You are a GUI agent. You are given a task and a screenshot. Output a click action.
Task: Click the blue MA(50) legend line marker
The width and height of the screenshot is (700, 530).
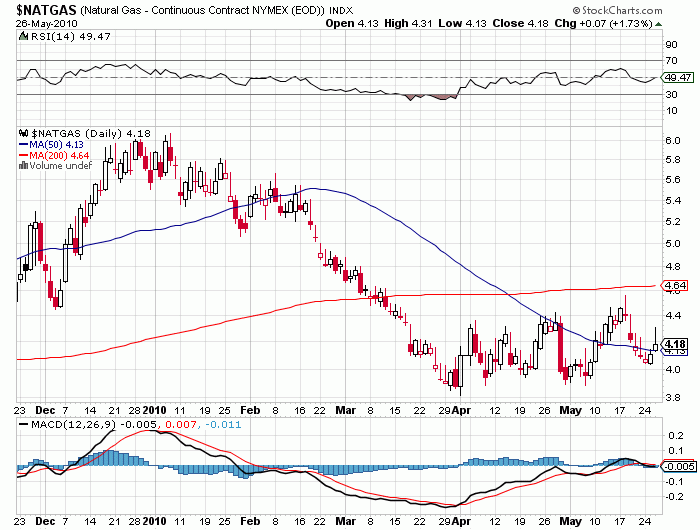click(x=23, y=144)
